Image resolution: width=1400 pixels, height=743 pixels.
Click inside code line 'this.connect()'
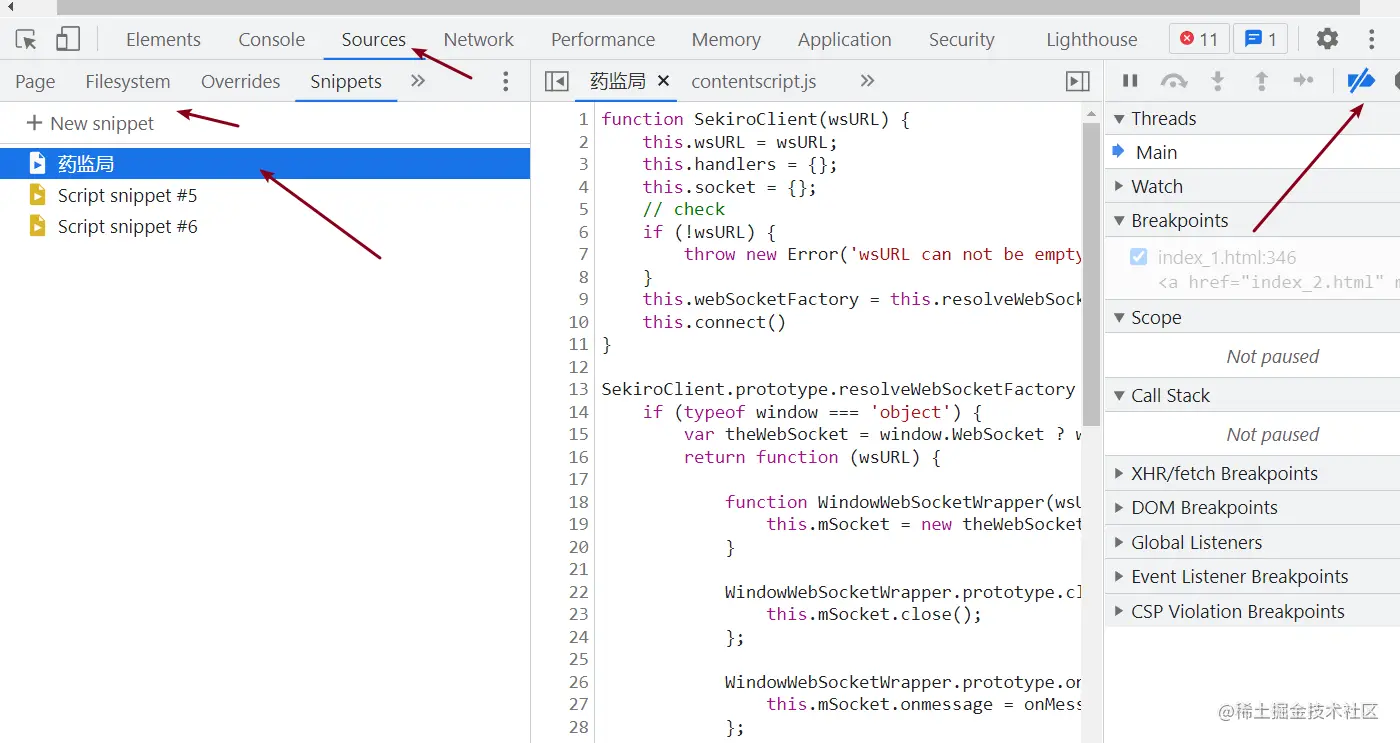pos(714,322)
